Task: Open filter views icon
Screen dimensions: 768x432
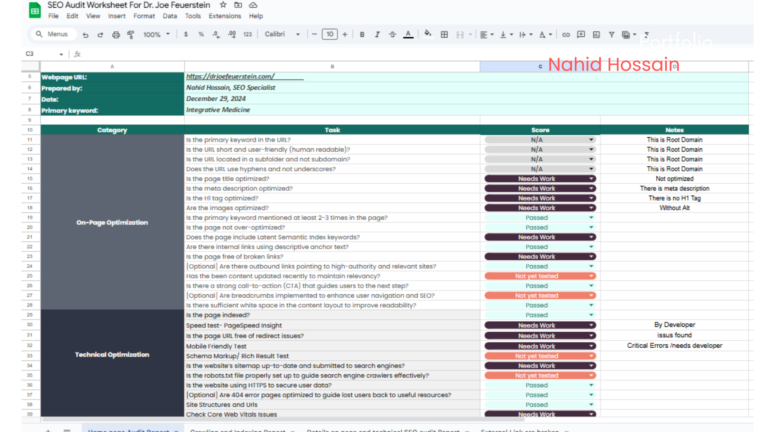Action: (x=628, y=35)
